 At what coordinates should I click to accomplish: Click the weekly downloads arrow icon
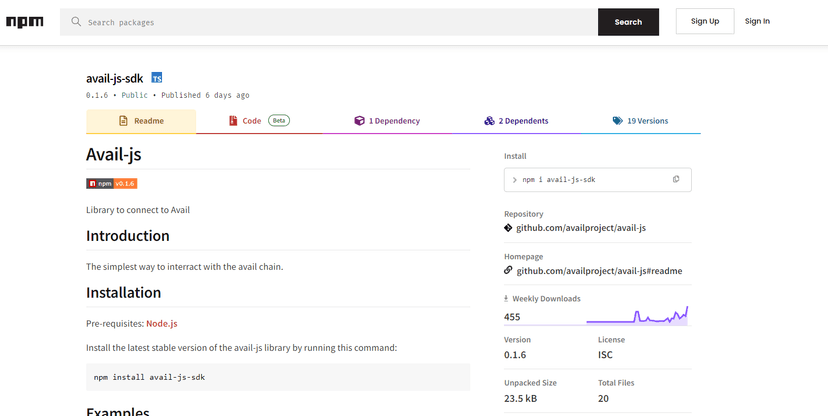pyautogui.click(x=506, y=299)
